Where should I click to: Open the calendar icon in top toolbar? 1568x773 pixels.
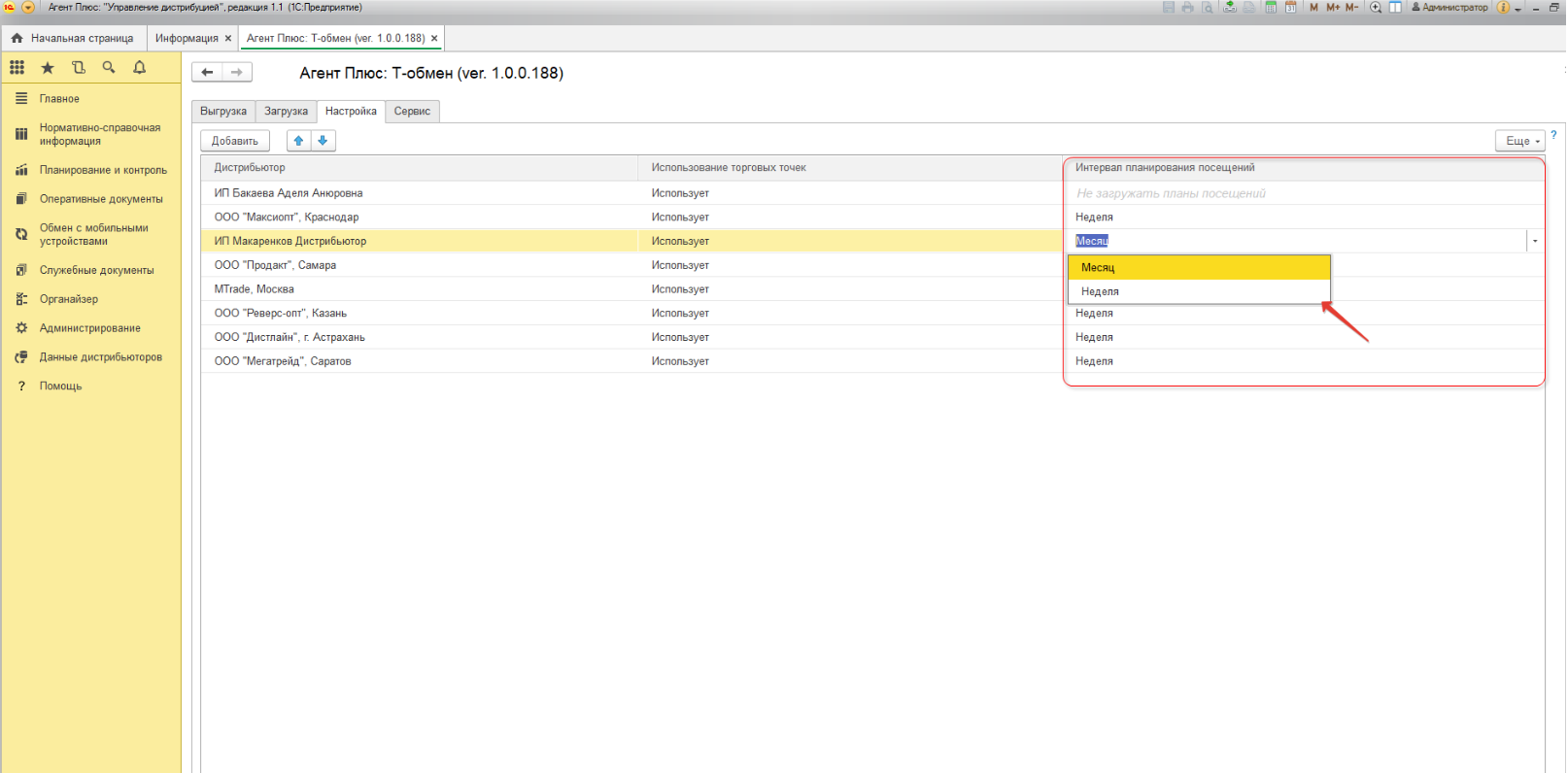[x=1291, y=8]
